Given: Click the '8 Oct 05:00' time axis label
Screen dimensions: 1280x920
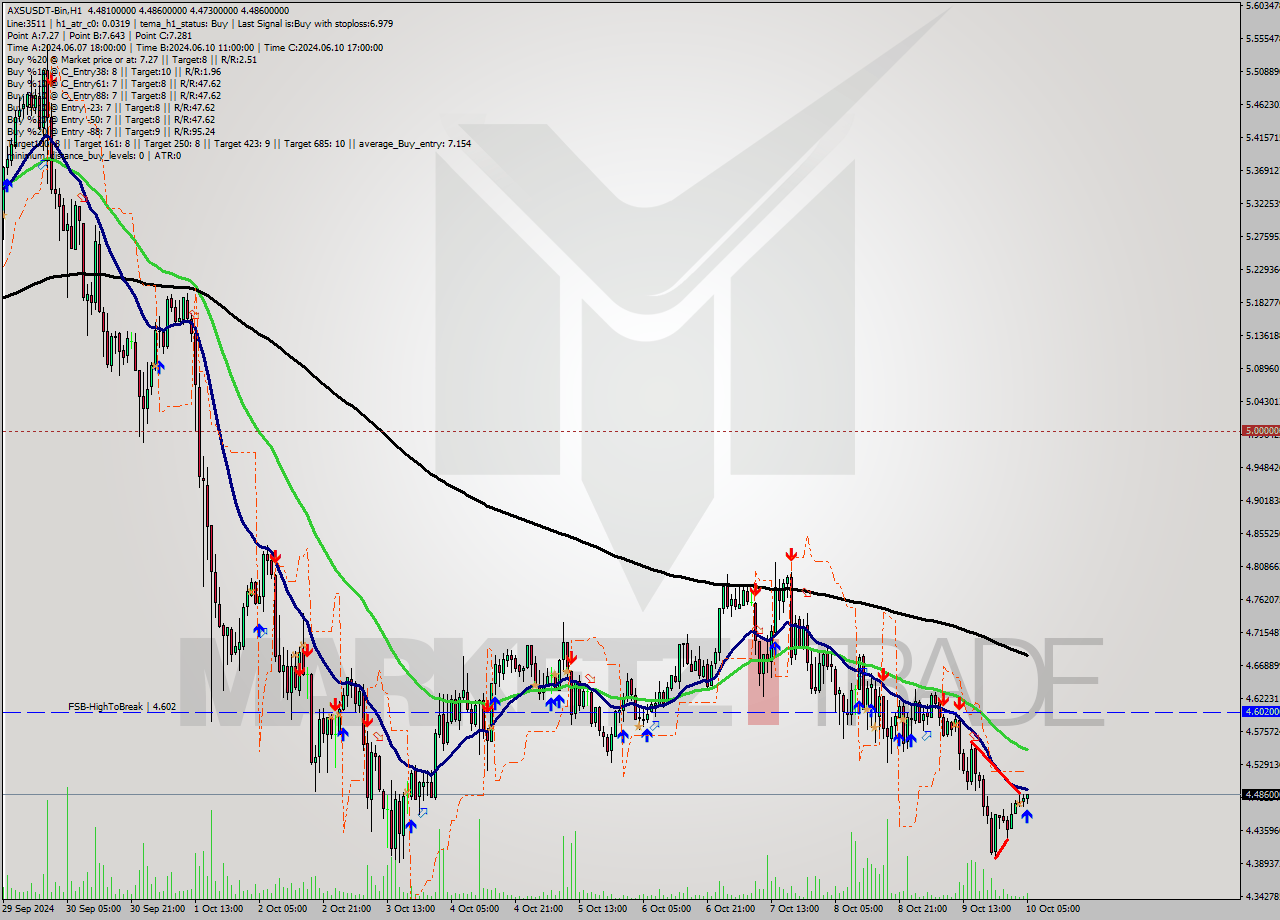Looking at the screenshot, I should point(861,909).
